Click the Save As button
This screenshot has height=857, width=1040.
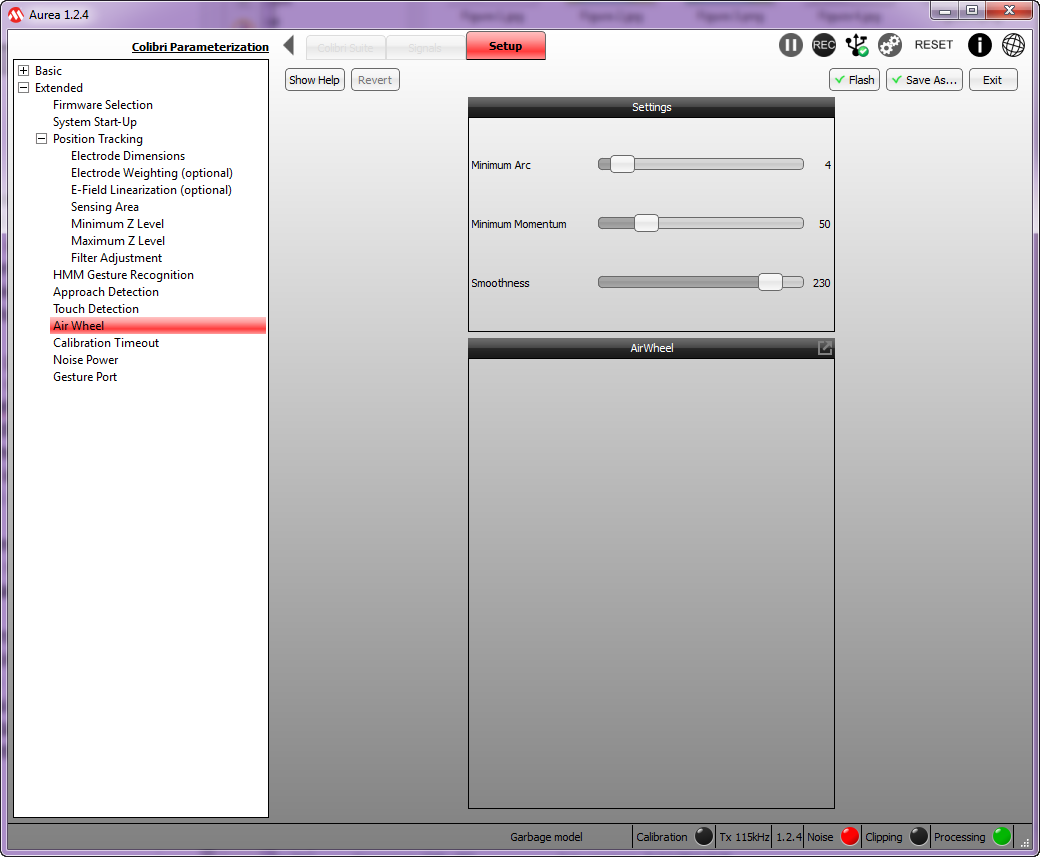coord(924,80)
